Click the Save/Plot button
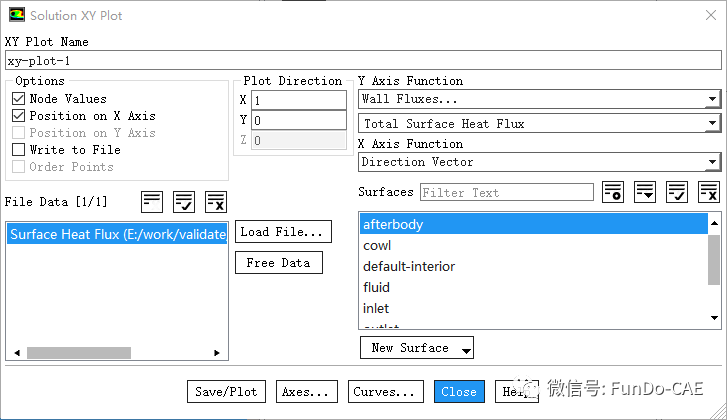 pyautogui.click(x=226, y=392)
